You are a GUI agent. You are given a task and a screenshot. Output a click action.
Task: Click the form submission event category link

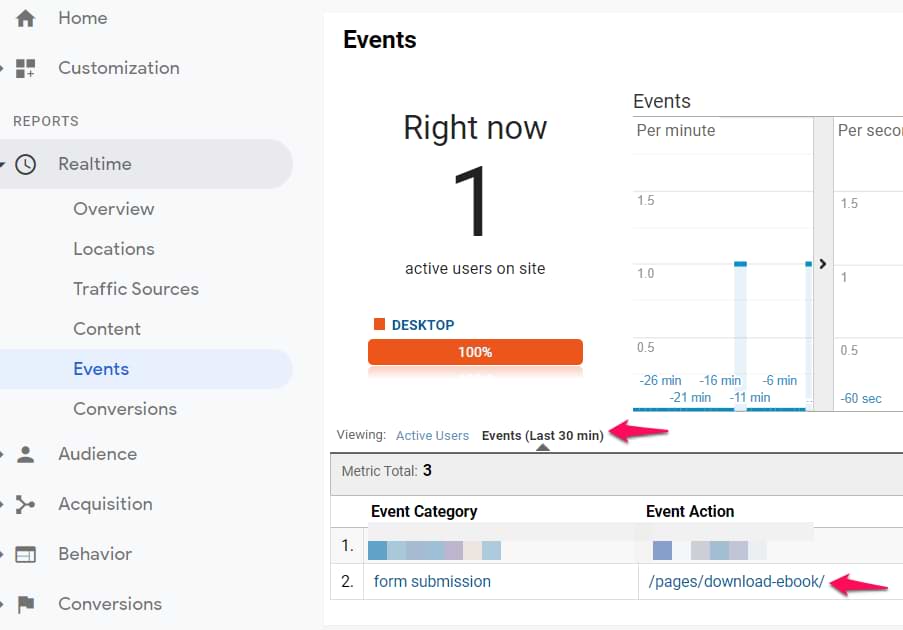point(432,581)
